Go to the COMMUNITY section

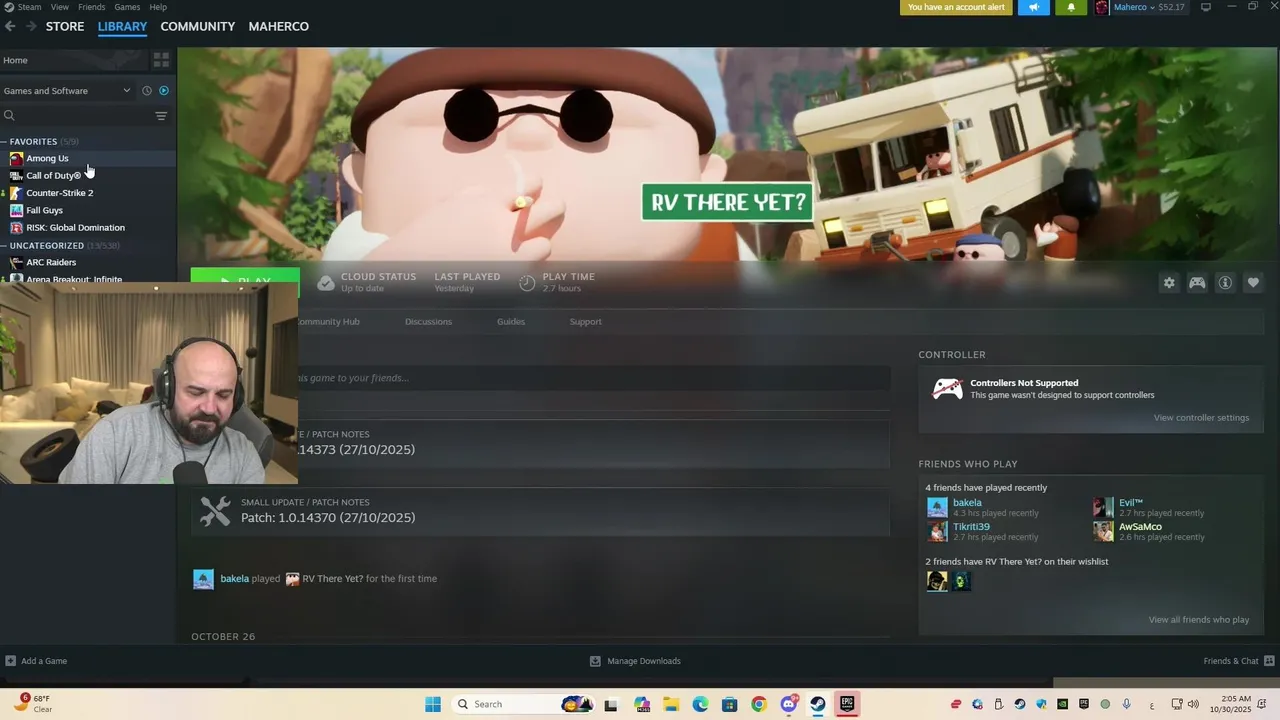point(198,26)
